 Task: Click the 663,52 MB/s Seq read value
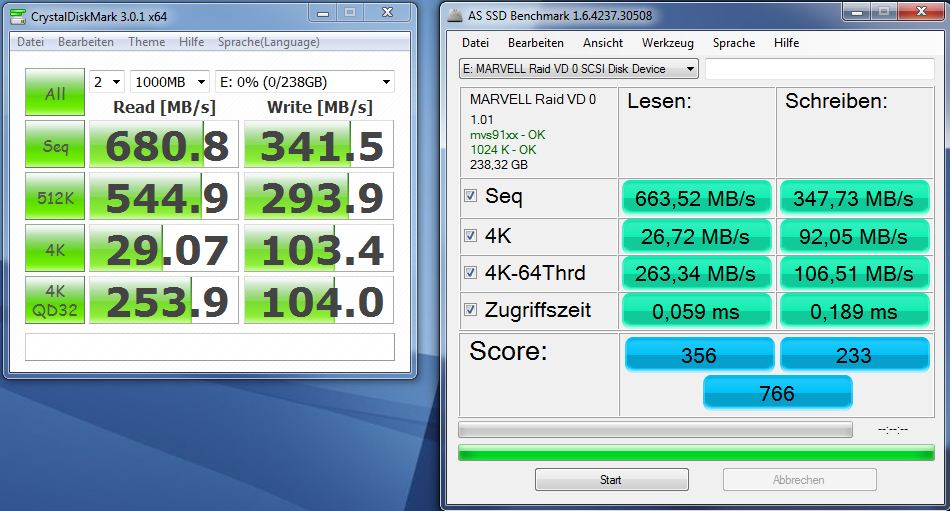697,198
